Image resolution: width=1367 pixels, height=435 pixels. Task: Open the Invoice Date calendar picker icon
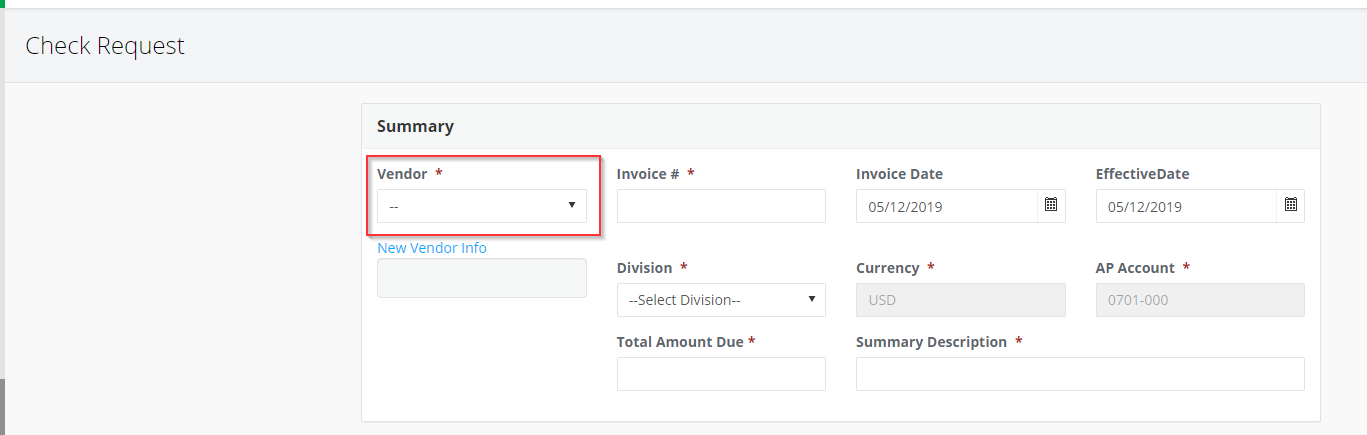1051,205
